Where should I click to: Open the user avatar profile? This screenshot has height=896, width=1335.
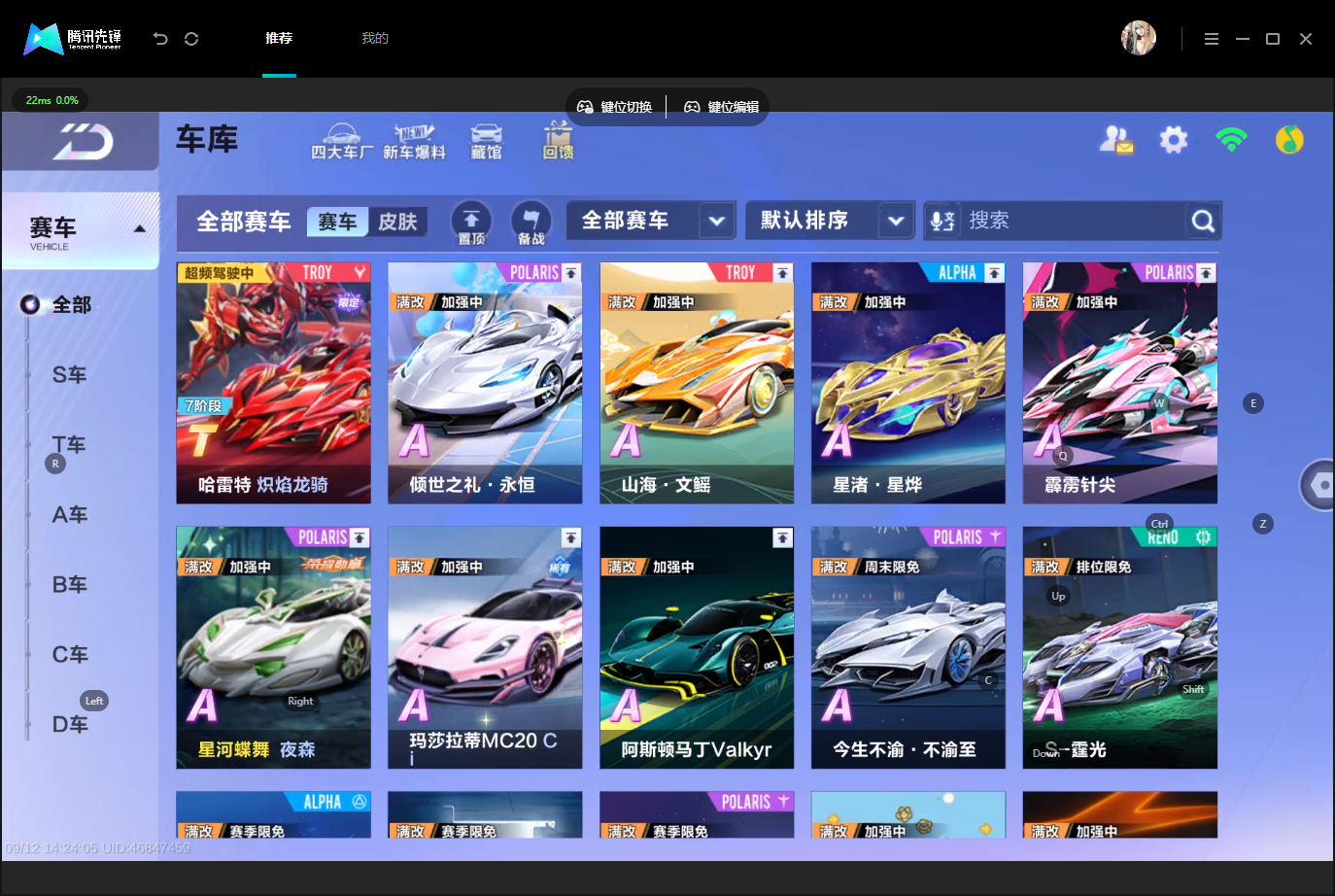[1139, 38]
